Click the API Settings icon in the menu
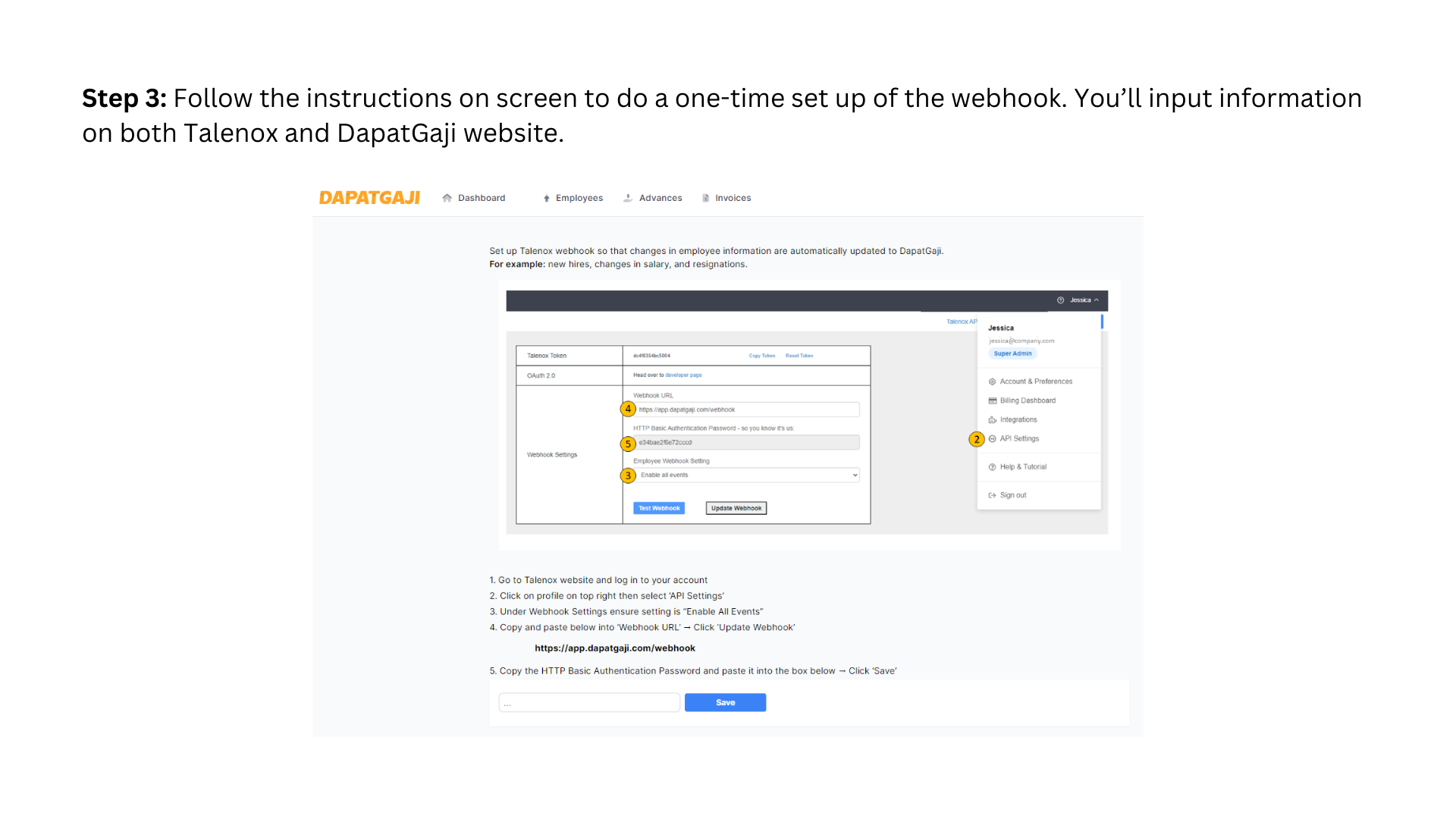Screen dimensions: 1456x819 993,438
